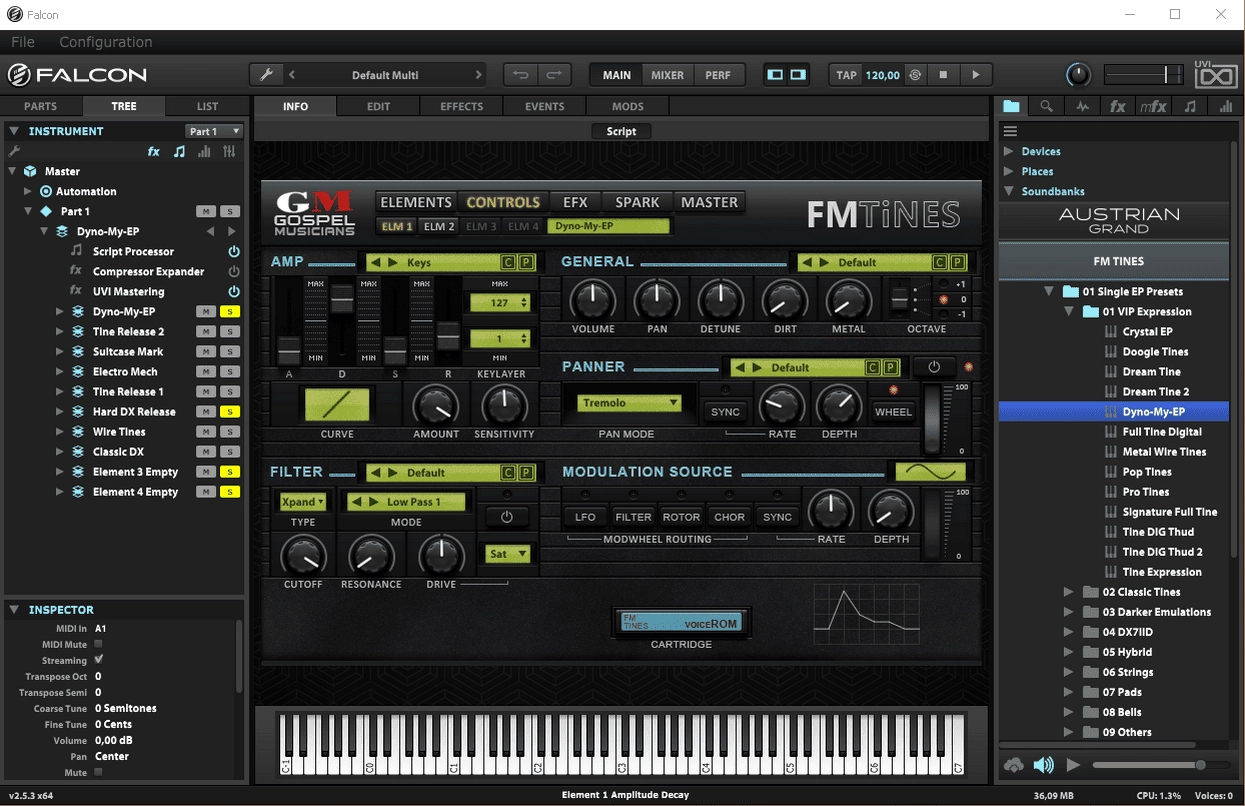Expand the Devices section in the browser
This screenshot has width=1245, height=806.
pos(1008,152)
